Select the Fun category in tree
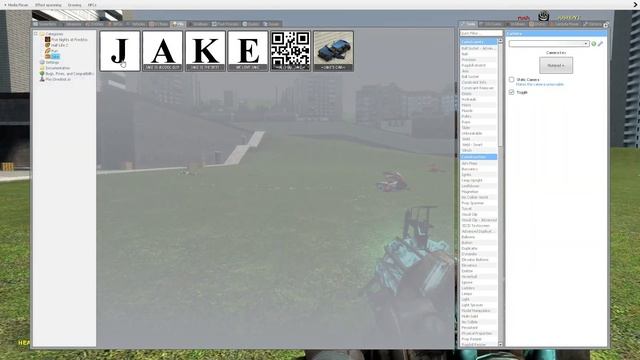Viewport: 640px width, 360px height. click(51, 51)
